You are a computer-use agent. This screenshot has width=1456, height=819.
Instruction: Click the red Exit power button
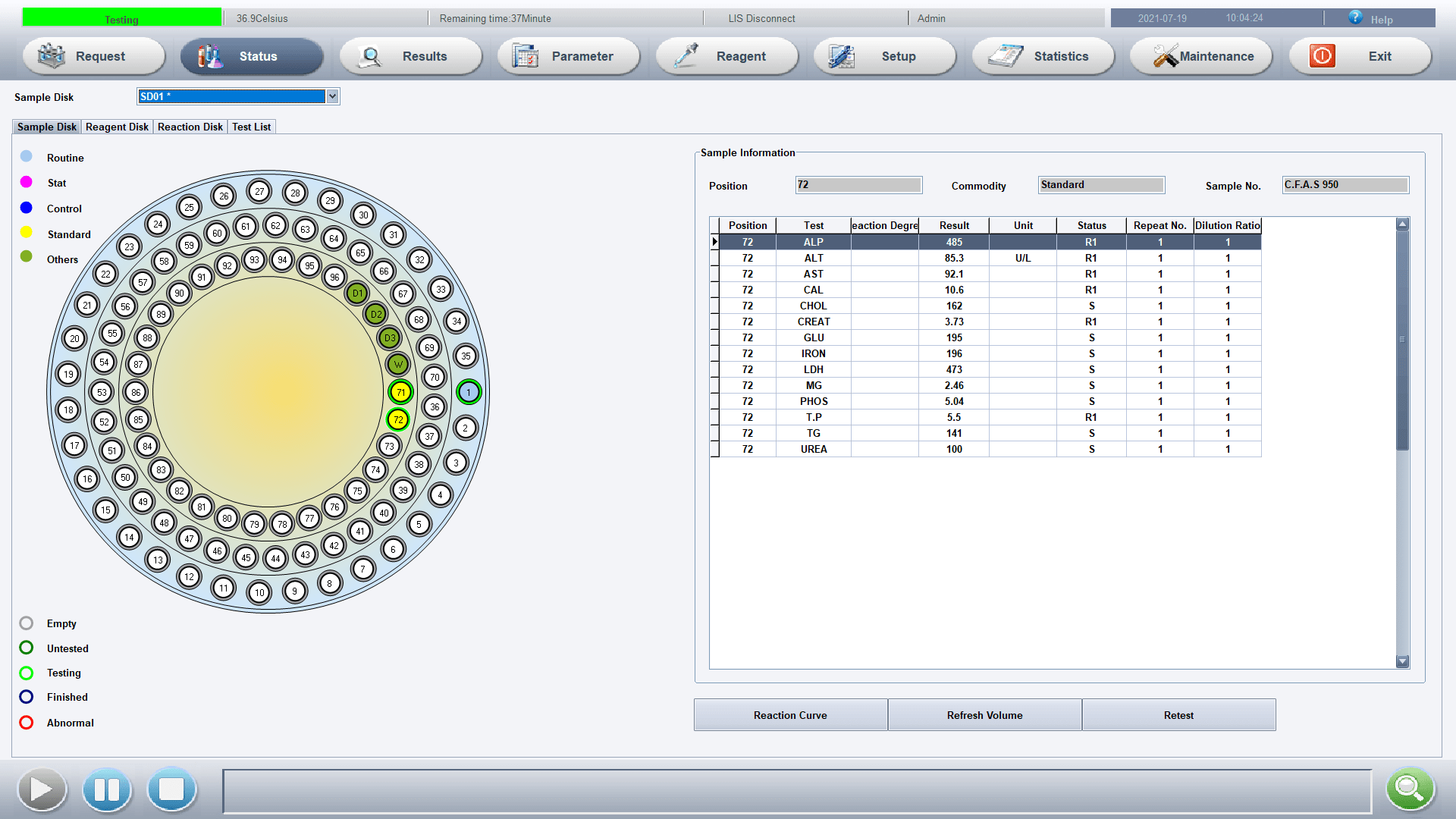[1323, 56]
